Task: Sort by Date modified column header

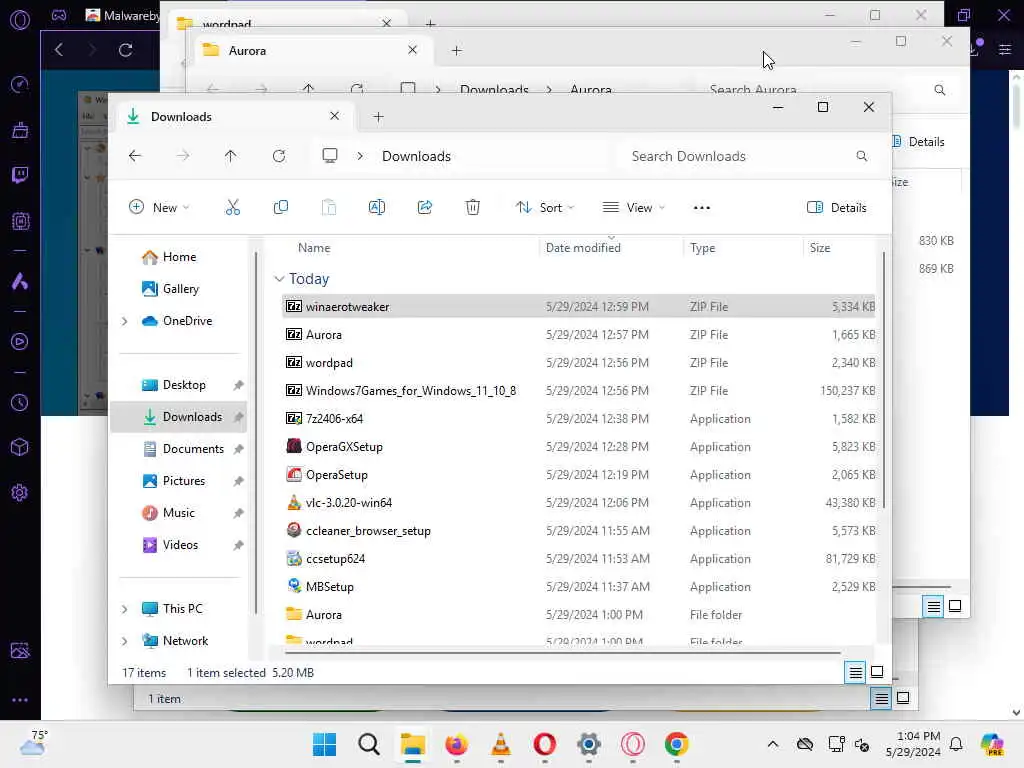Action: point(583,248)
